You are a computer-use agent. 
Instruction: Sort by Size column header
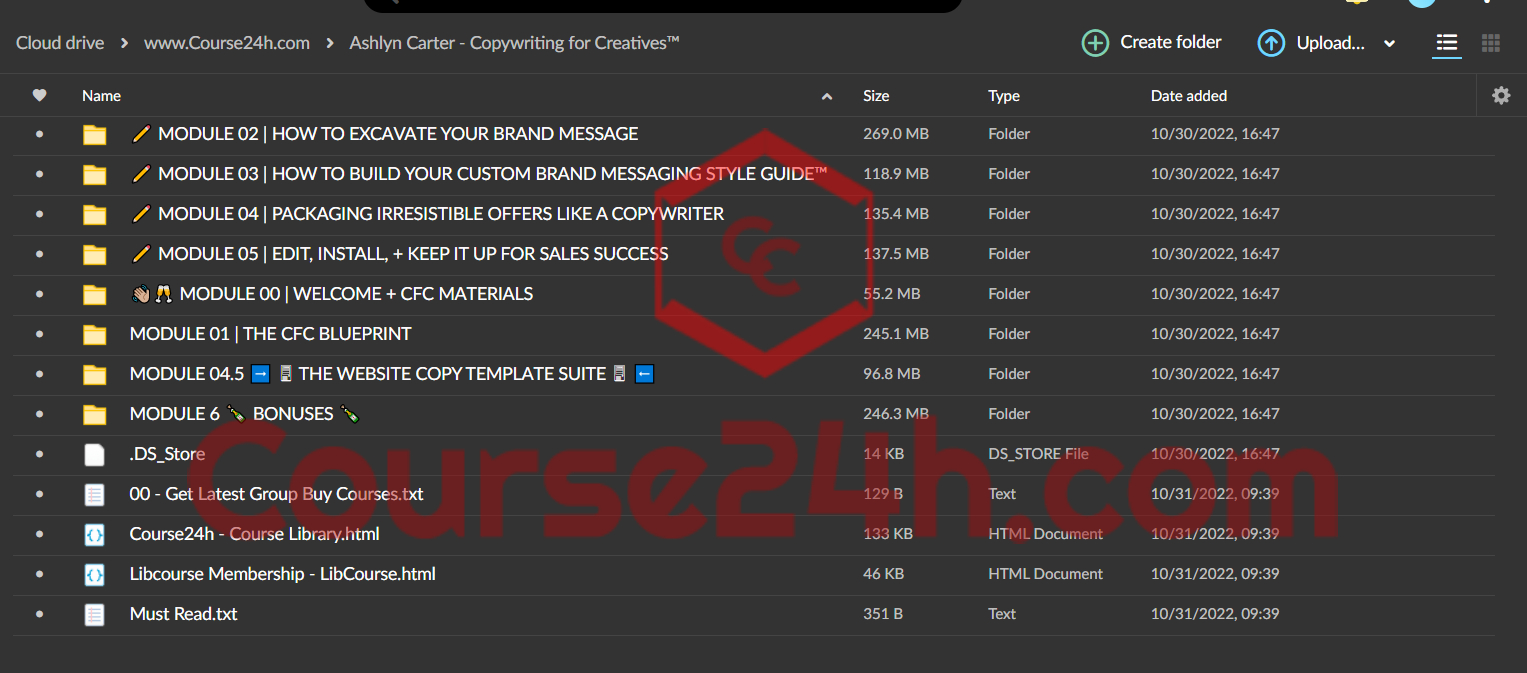(x=876, y=96)
